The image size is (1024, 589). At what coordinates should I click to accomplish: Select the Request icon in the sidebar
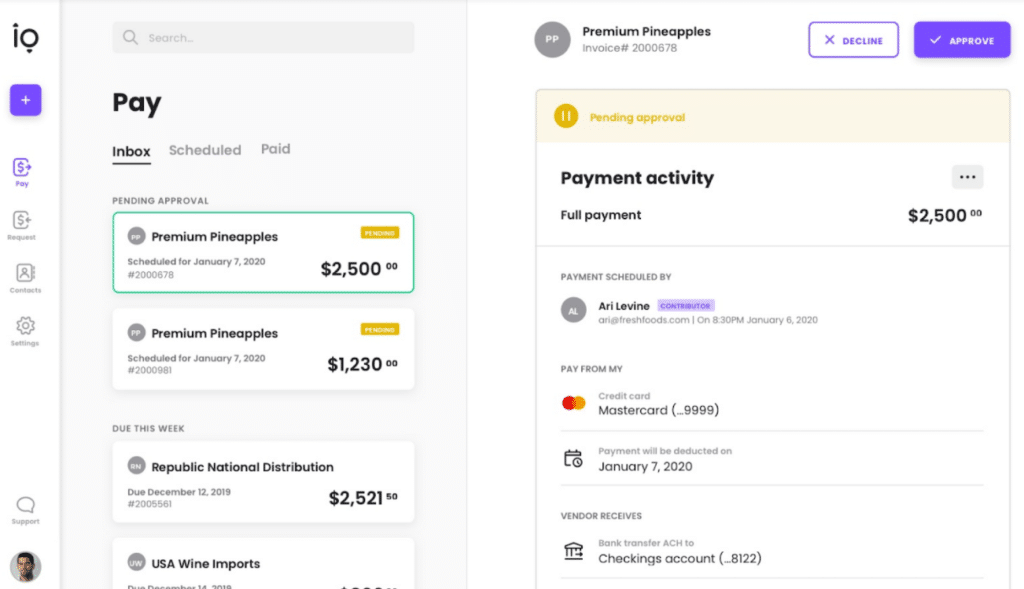click(25, 223)
